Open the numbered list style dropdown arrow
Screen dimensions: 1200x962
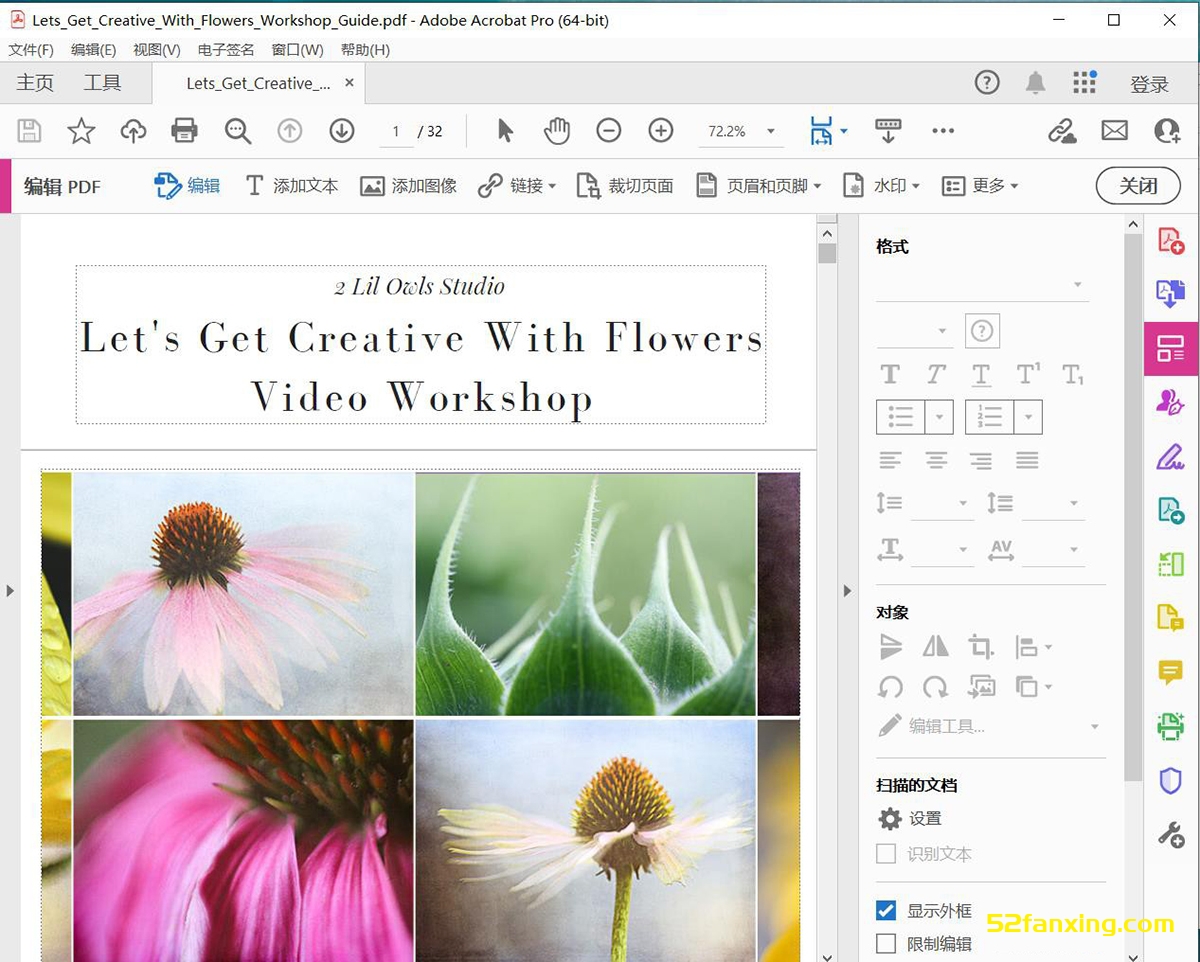pyautogui.click(x=1028, y=417)
